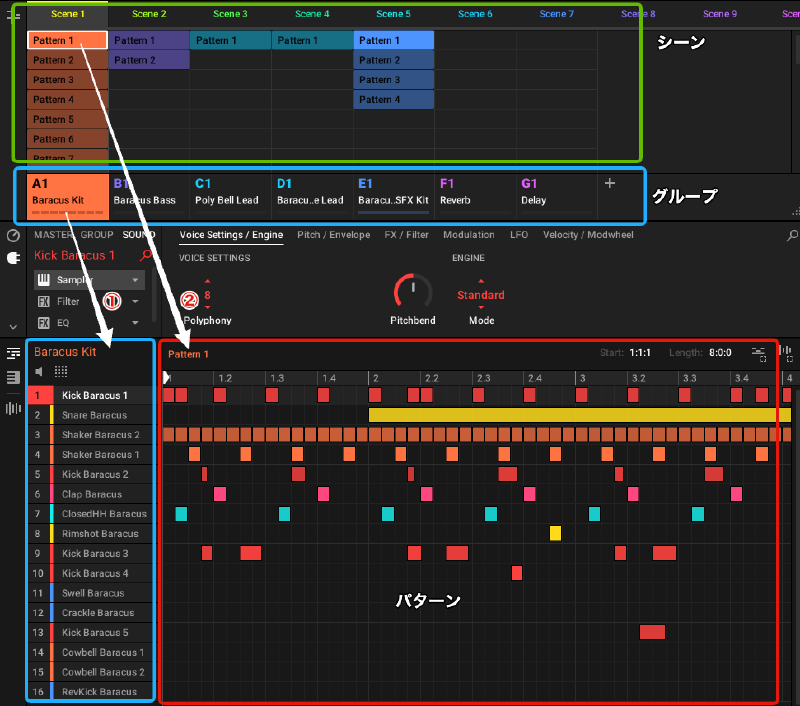
Task: Switch to the group pattern view icon
Action: [13, 353]
